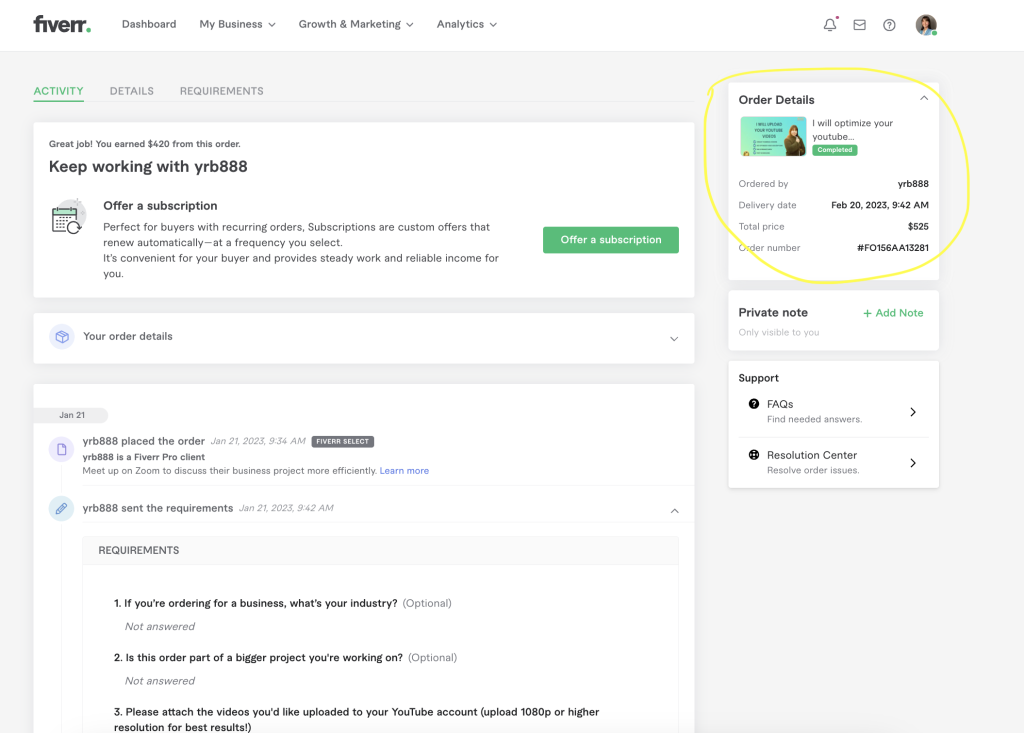
Task: Open the messages envelope icon
Action: tap(859, 25)
